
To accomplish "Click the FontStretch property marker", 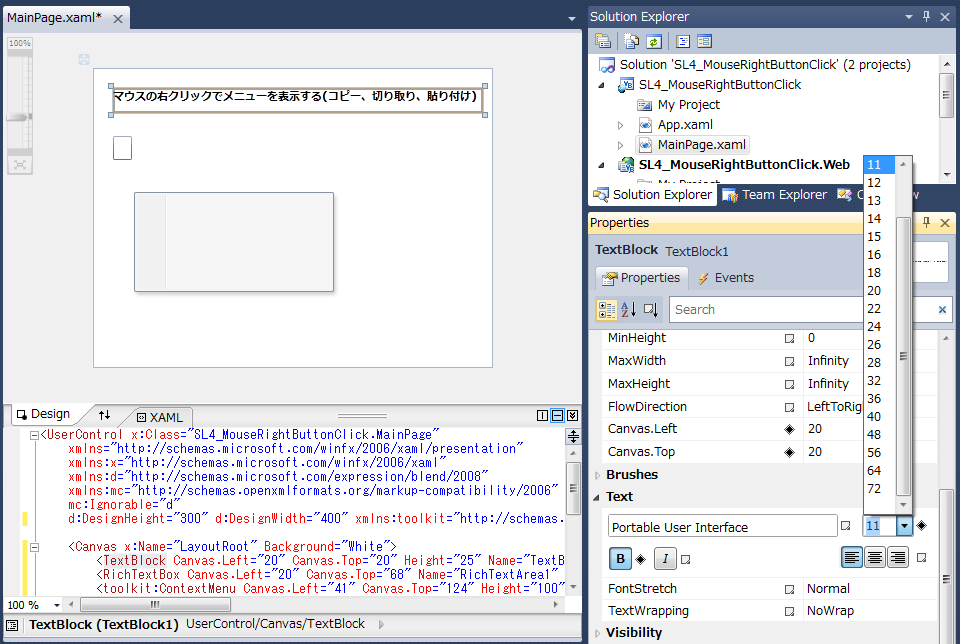I will tap(790, 590).
